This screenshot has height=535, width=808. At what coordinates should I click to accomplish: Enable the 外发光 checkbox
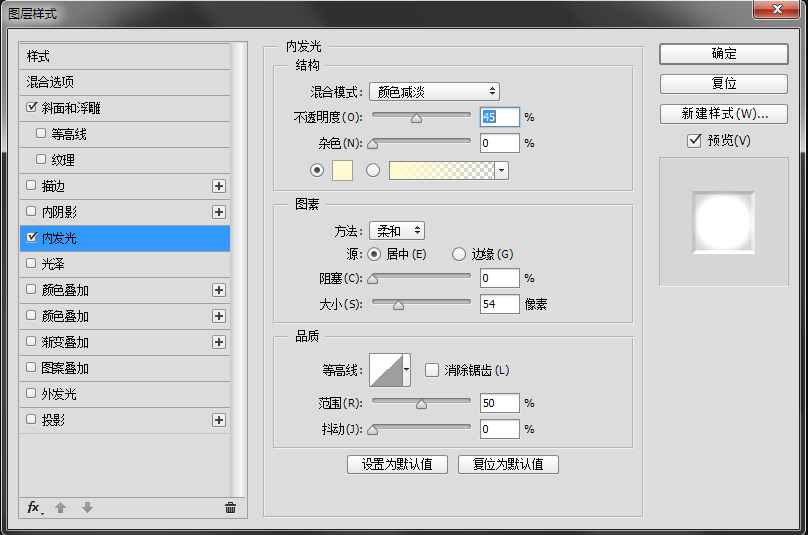coord(31,393)
